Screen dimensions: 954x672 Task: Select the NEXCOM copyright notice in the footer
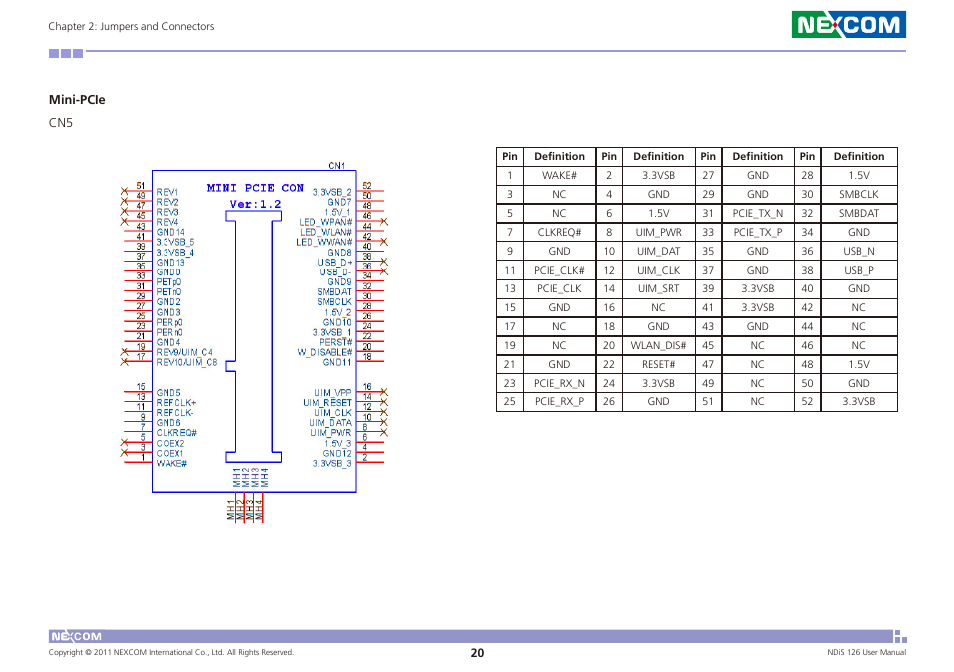pos(171,652)
